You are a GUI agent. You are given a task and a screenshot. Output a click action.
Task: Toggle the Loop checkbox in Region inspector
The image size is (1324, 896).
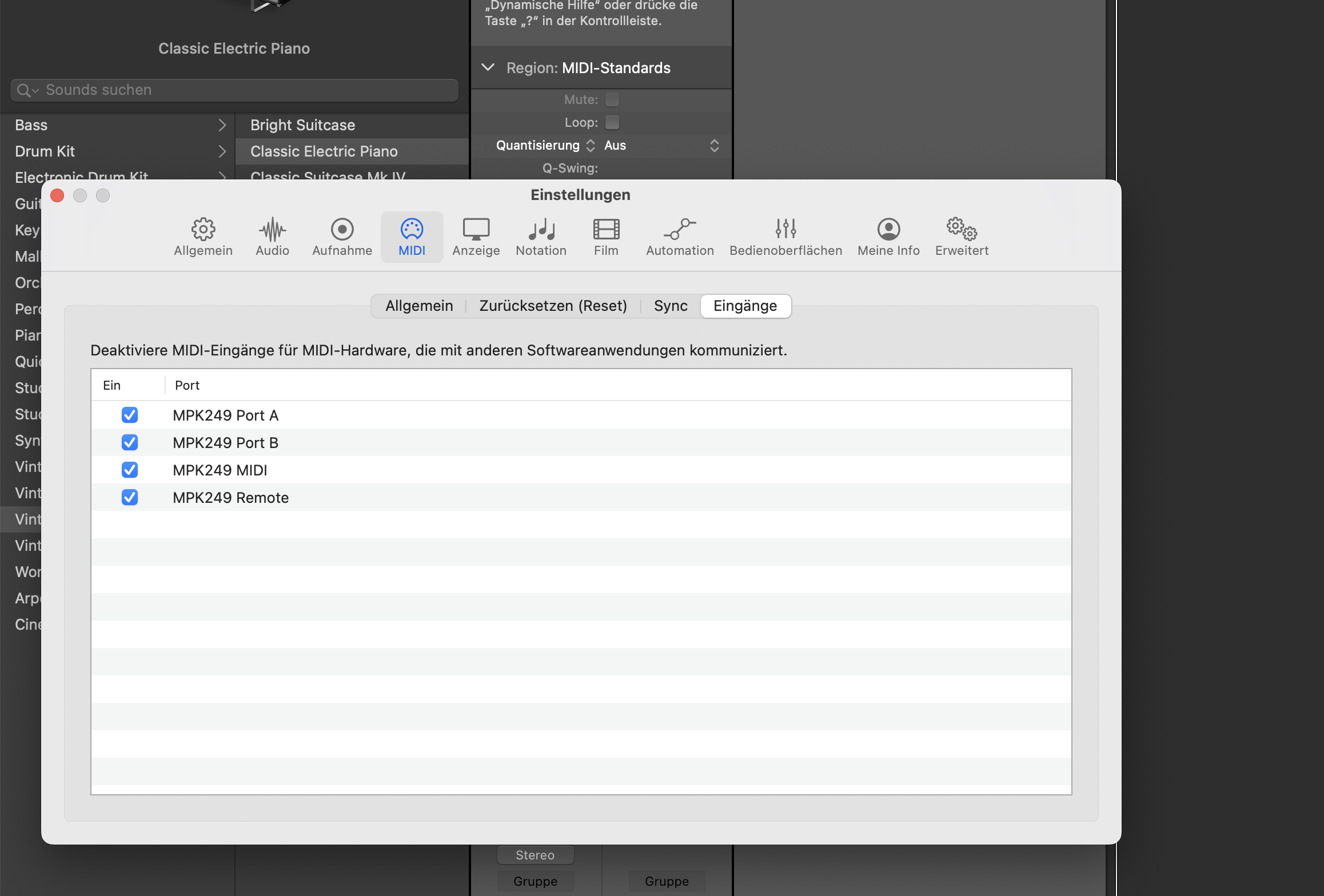(612, 122)
